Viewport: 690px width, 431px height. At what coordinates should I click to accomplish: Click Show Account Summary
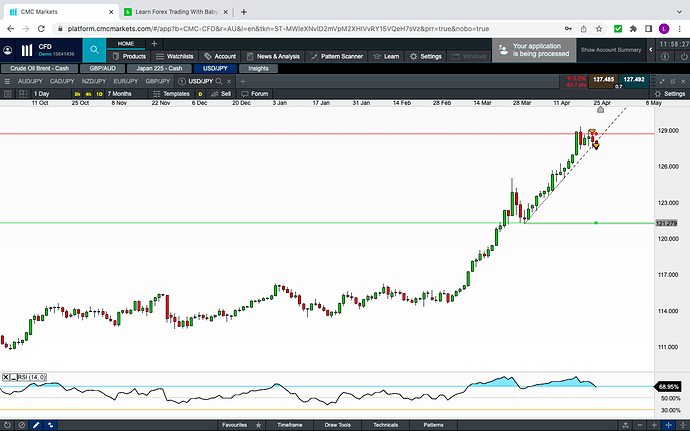click(611, 49)
